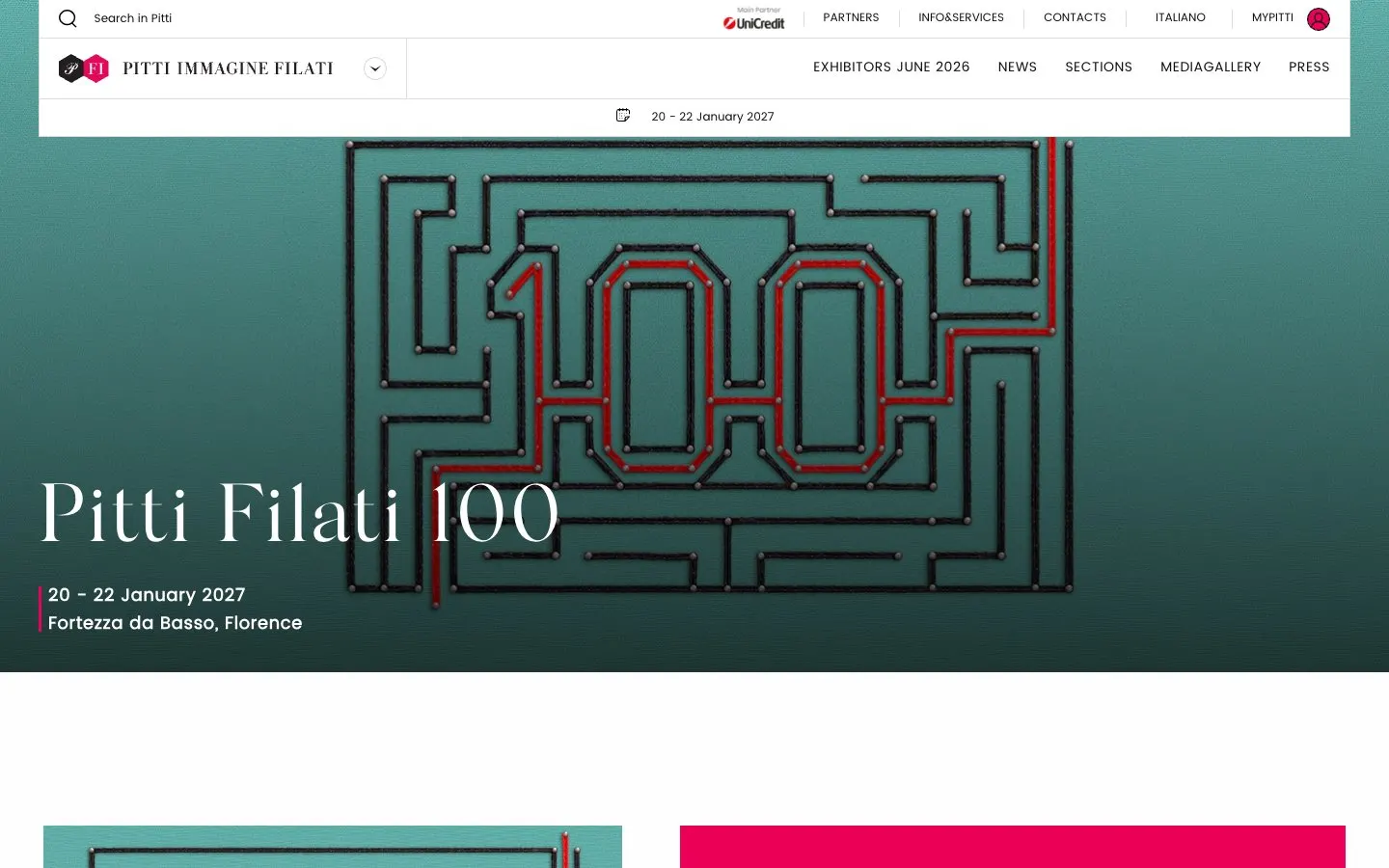1389x868 pixels.
Task: Expand the Pitti Immagine Filati fair dropdown
Action: tap(375, 68)
